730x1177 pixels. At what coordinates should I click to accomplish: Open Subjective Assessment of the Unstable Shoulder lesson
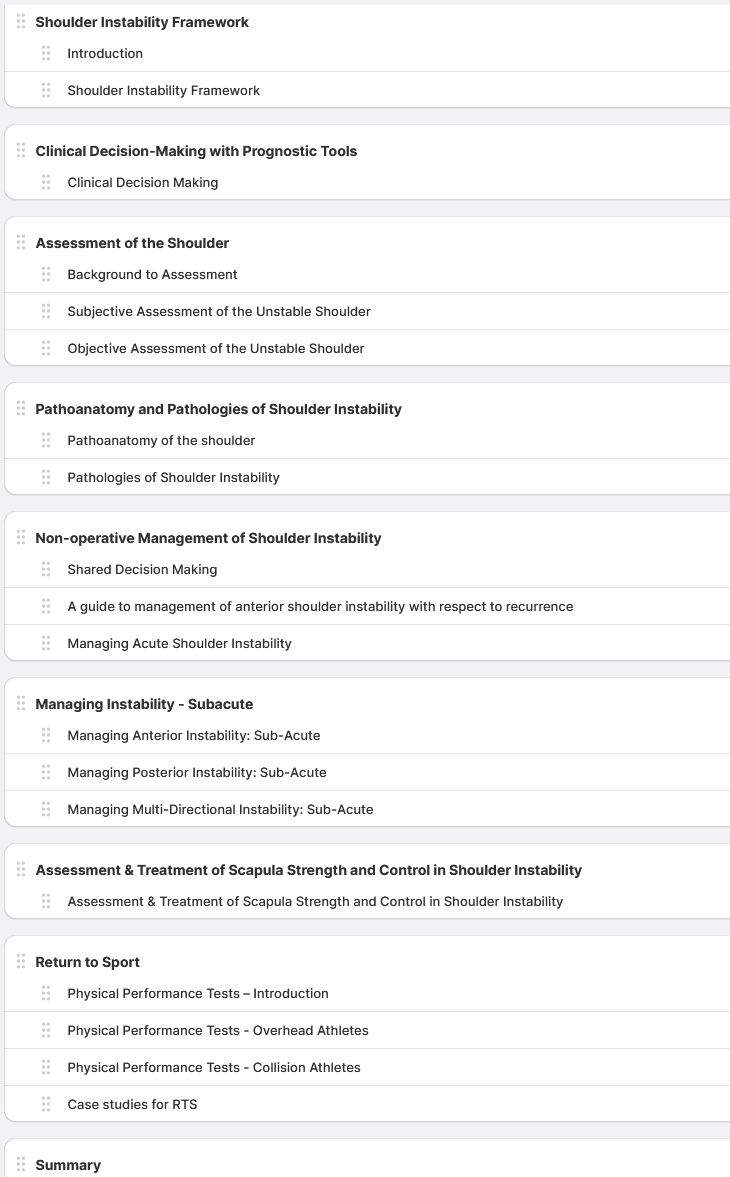click(x=219, y=311)
